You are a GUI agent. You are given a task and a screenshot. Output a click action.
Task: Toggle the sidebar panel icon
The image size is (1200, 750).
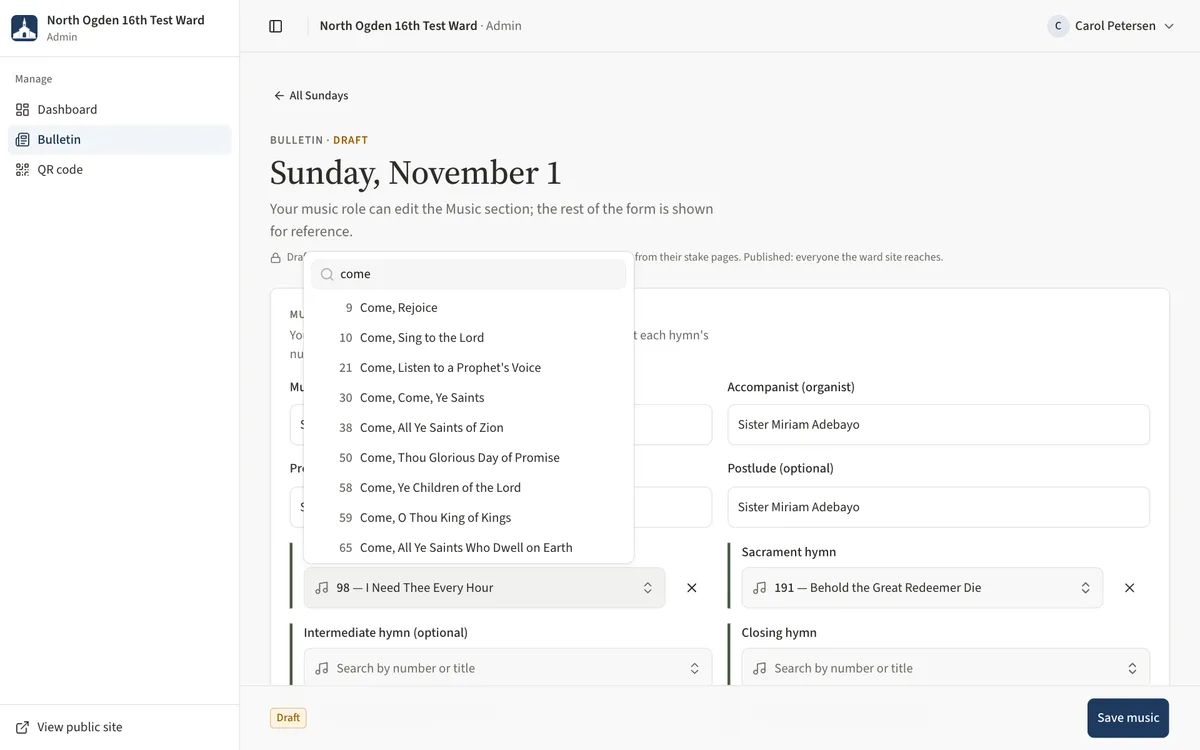click(x=276, y=26)
